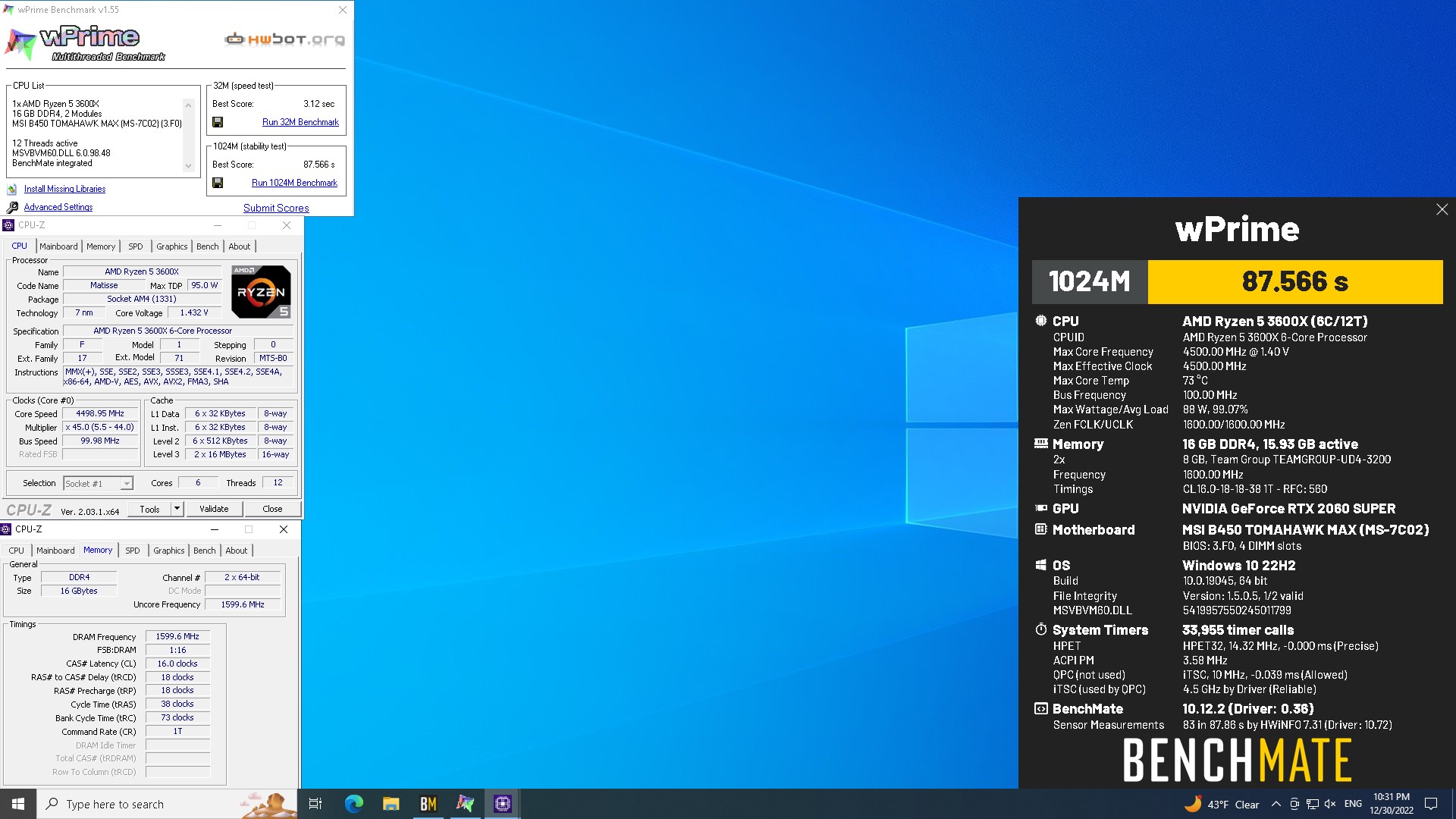This screenshot has height=819, width=1456.
Task: Click the CAS# Latency value 16.0 clocks
Action: (177, 664)
